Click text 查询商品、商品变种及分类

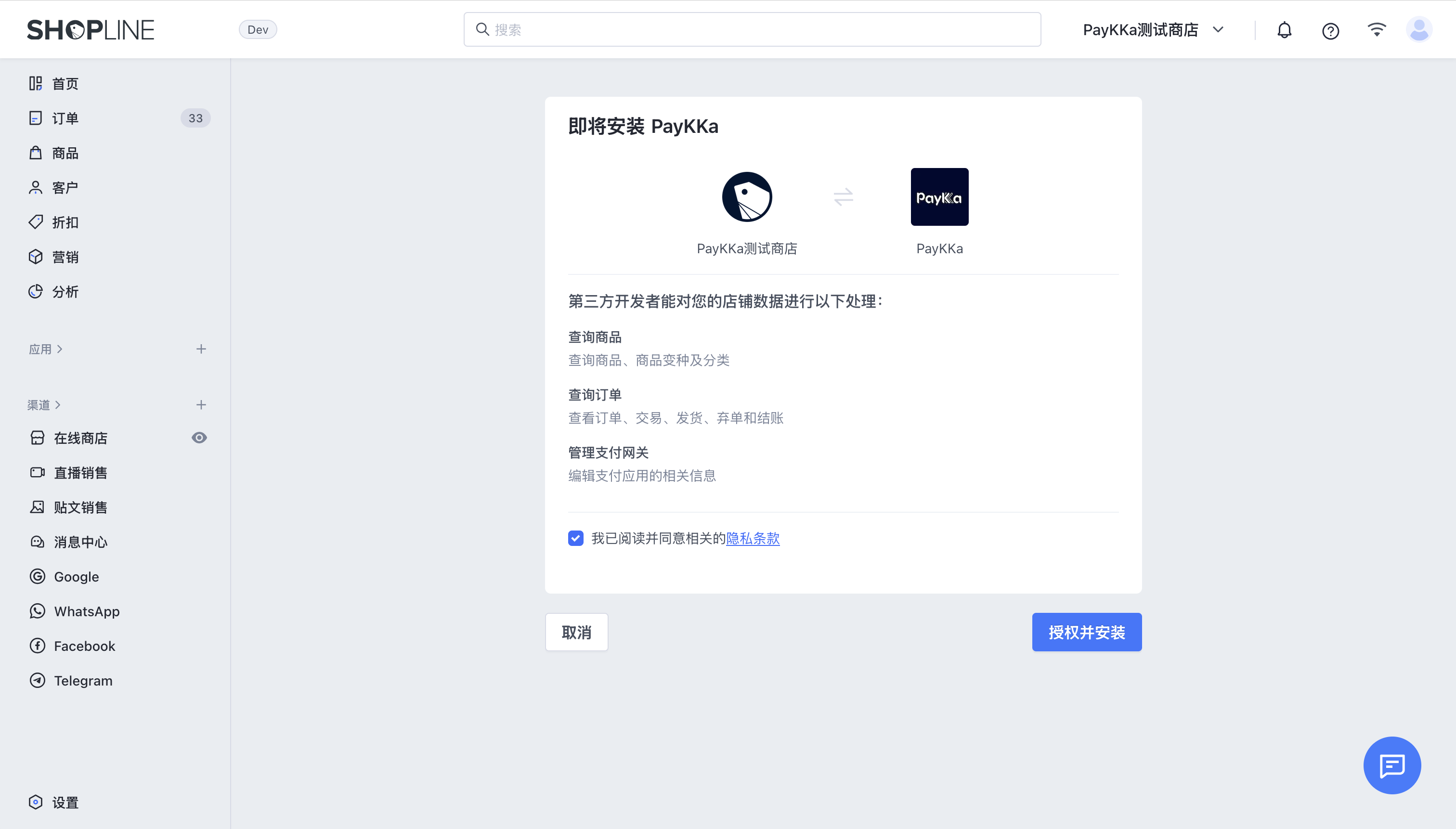point(649,360)
